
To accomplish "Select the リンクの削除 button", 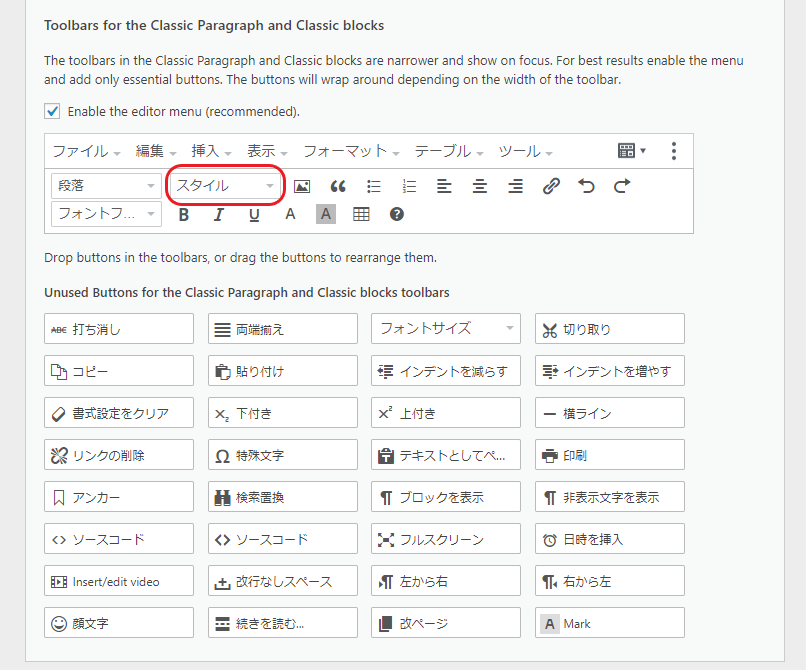I will click(x=119, y=455).
